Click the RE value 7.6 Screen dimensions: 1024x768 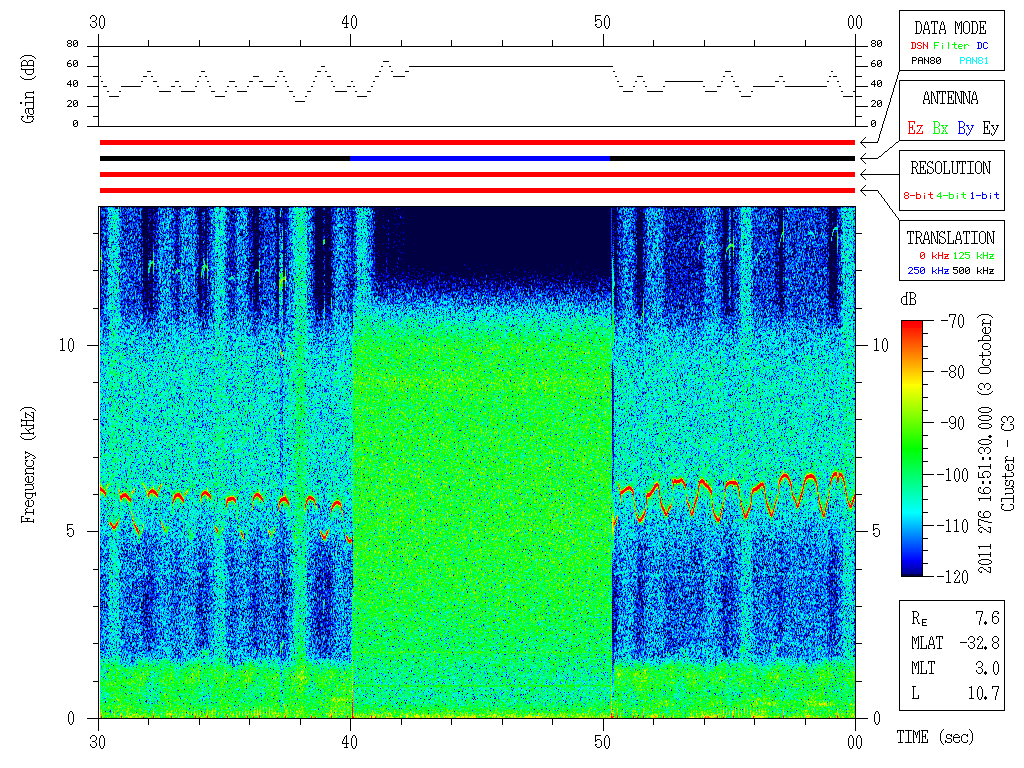987,618
